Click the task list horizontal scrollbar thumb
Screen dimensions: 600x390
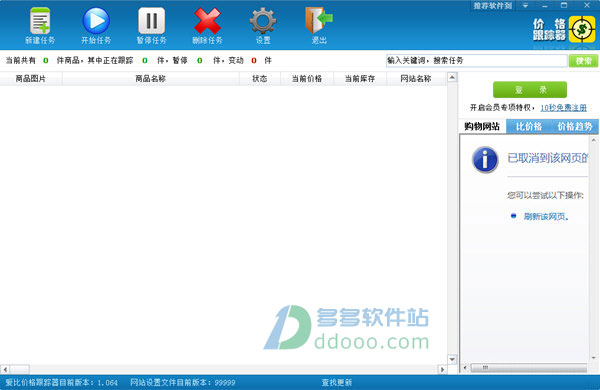[x=20, y=369]
